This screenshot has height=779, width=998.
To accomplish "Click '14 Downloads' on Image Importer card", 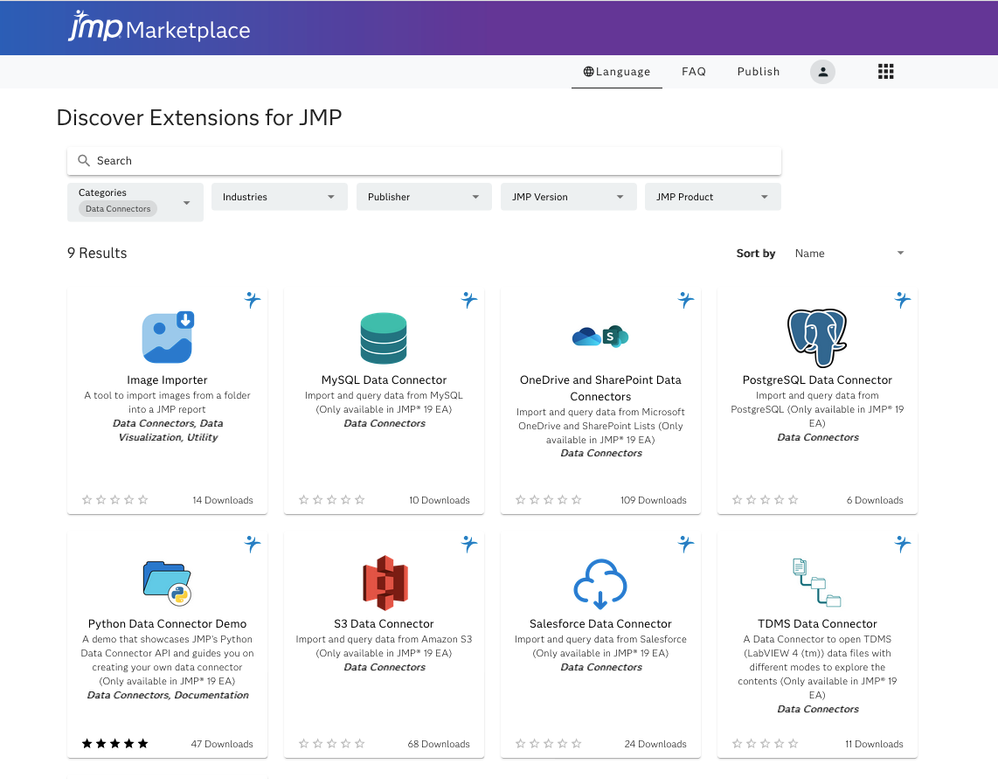I will pyautogui.click(x=223, y=500).
